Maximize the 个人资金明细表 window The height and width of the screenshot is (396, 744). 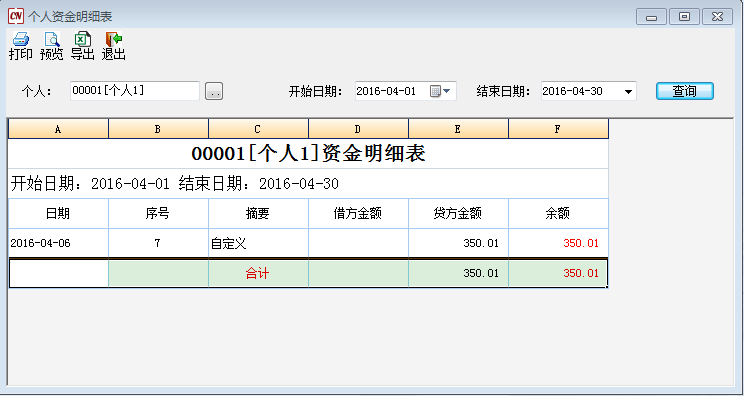point(684,17)
